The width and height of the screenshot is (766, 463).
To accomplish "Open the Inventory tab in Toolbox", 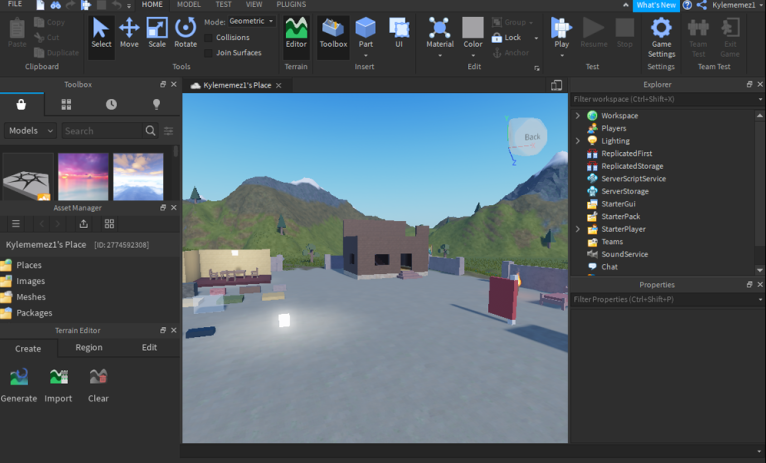I will coord(66,104).
